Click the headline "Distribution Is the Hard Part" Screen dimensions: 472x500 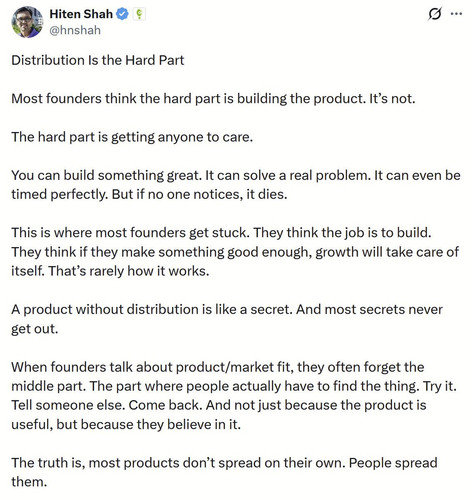click(98, 60)
